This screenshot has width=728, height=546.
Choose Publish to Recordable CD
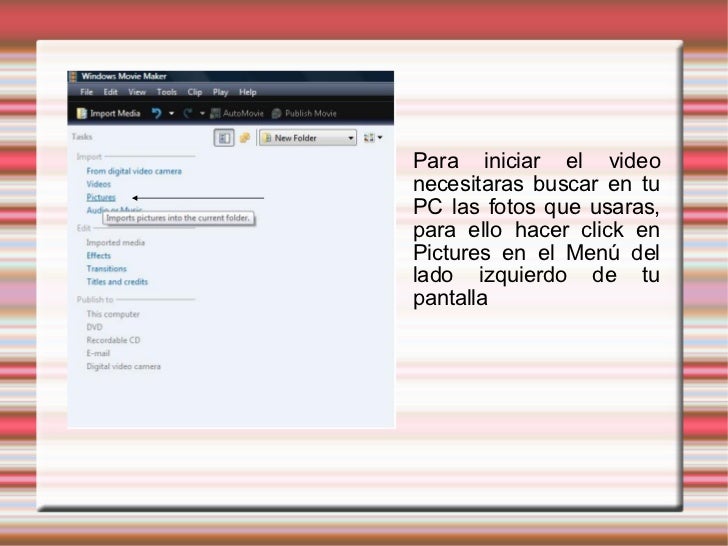(113, 340)
